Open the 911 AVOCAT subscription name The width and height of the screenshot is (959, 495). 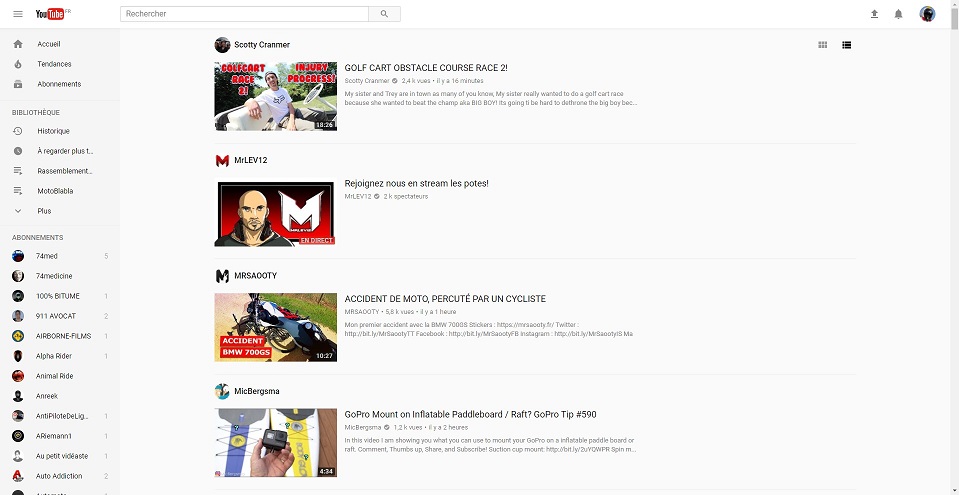point(55,316)
